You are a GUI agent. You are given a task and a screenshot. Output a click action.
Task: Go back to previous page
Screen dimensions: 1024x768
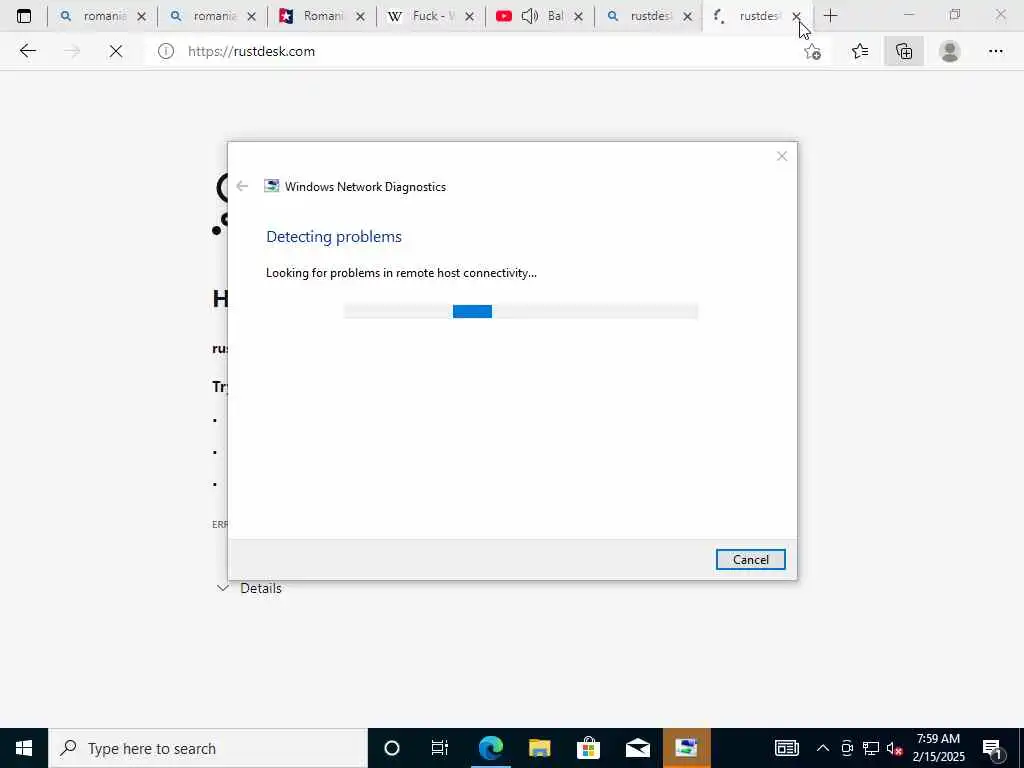[27, 51]
